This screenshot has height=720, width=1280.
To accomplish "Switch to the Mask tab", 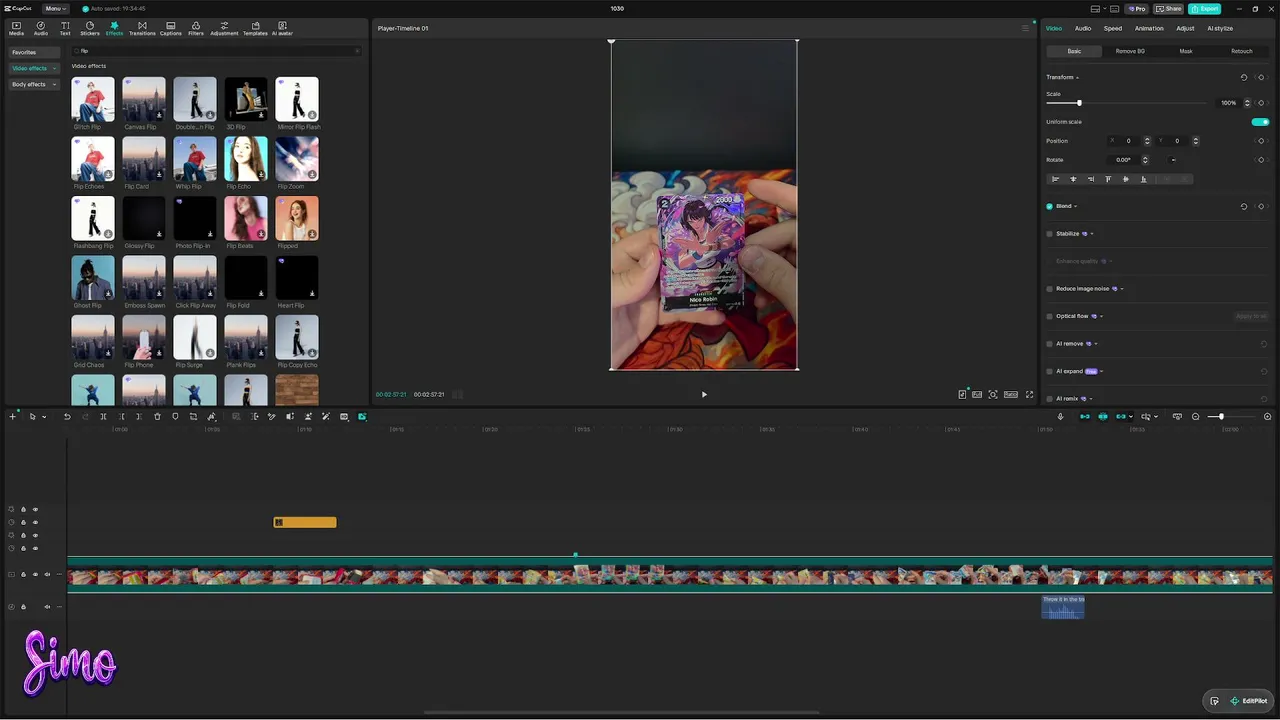I will click(1186, 51).
